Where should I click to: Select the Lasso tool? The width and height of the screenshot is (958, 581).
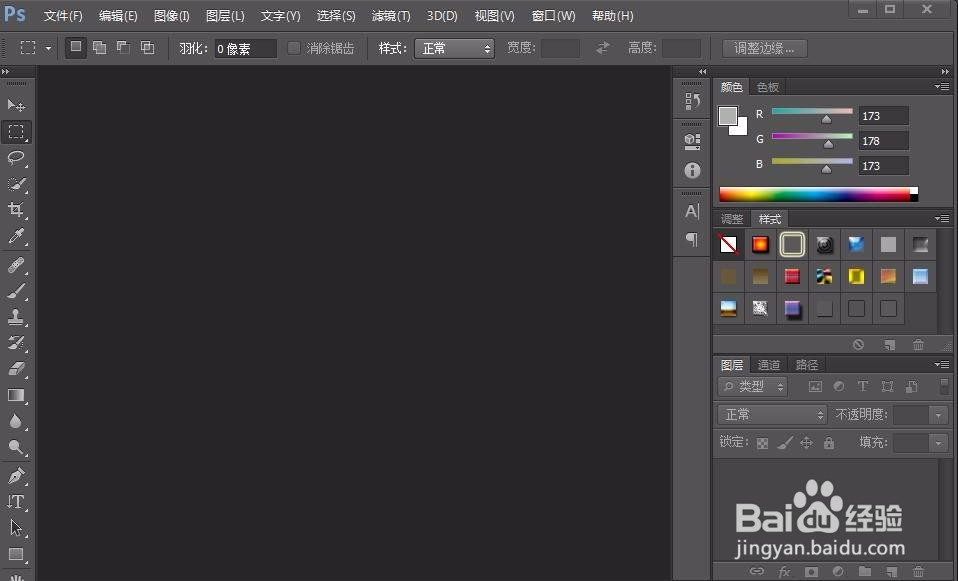tap(17, 158)
